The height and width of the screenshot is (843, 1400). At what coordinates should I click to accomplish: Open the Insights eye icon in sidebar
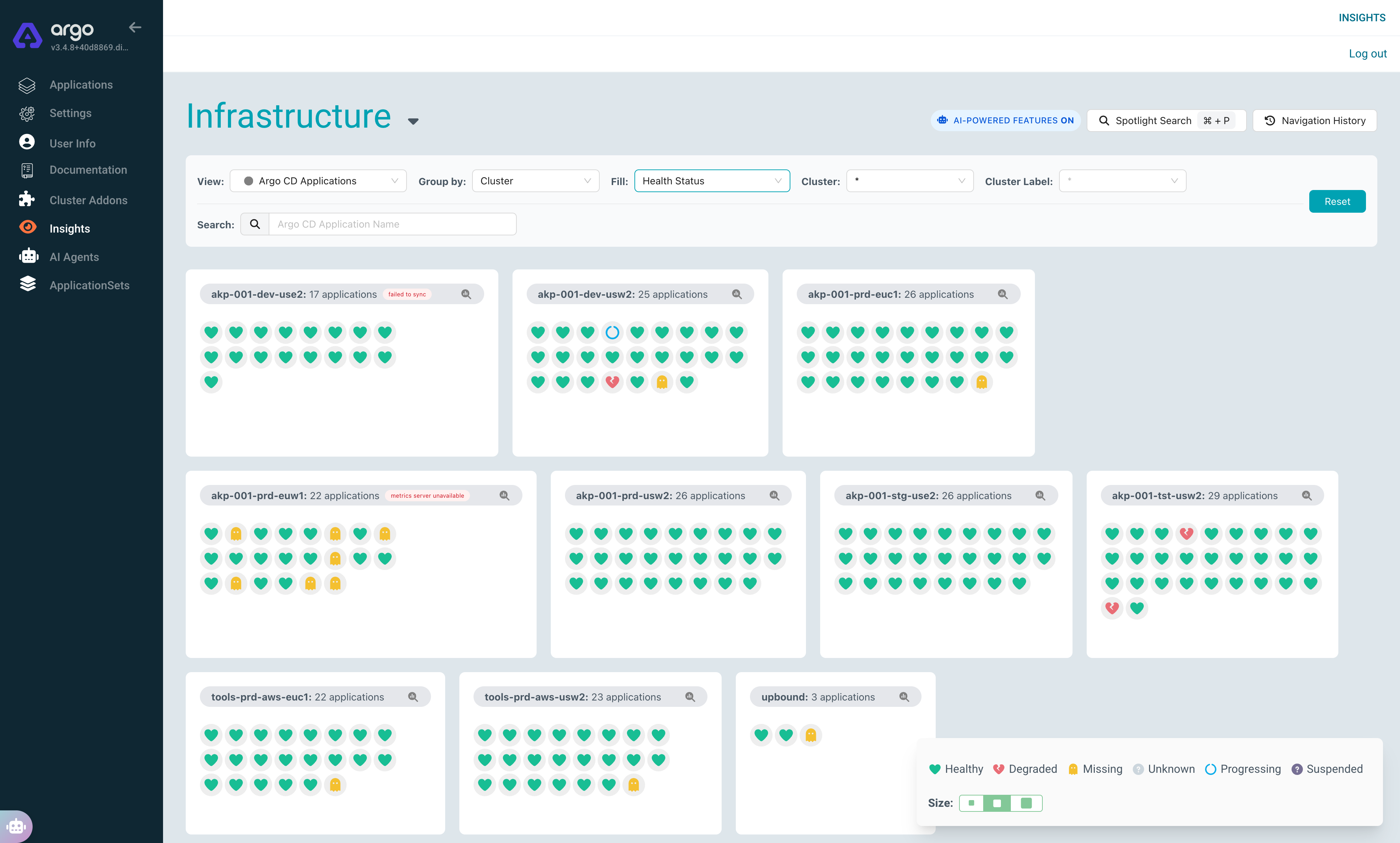tap(27, 228)
